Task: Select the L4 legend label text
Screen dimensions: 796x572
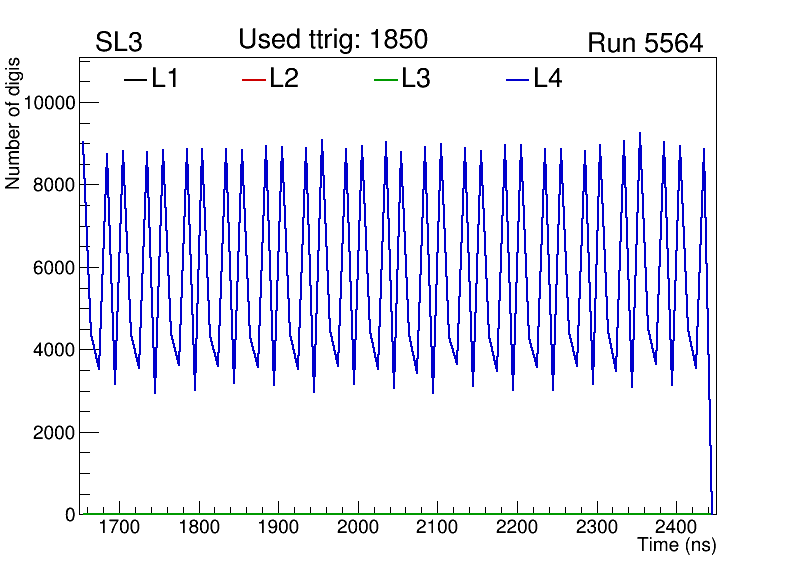Action: click(548, 79)
